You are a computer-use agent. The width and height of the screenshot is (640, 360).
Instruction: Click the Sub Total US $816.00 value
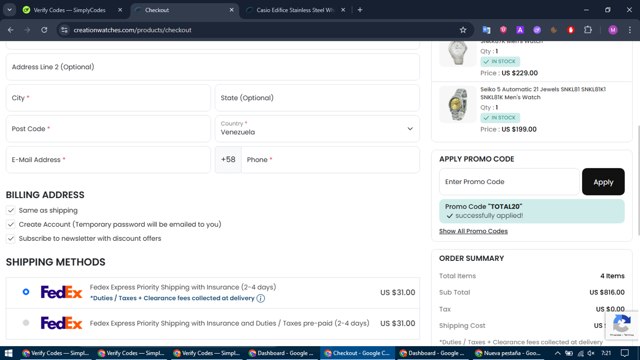tap(607, 292)
